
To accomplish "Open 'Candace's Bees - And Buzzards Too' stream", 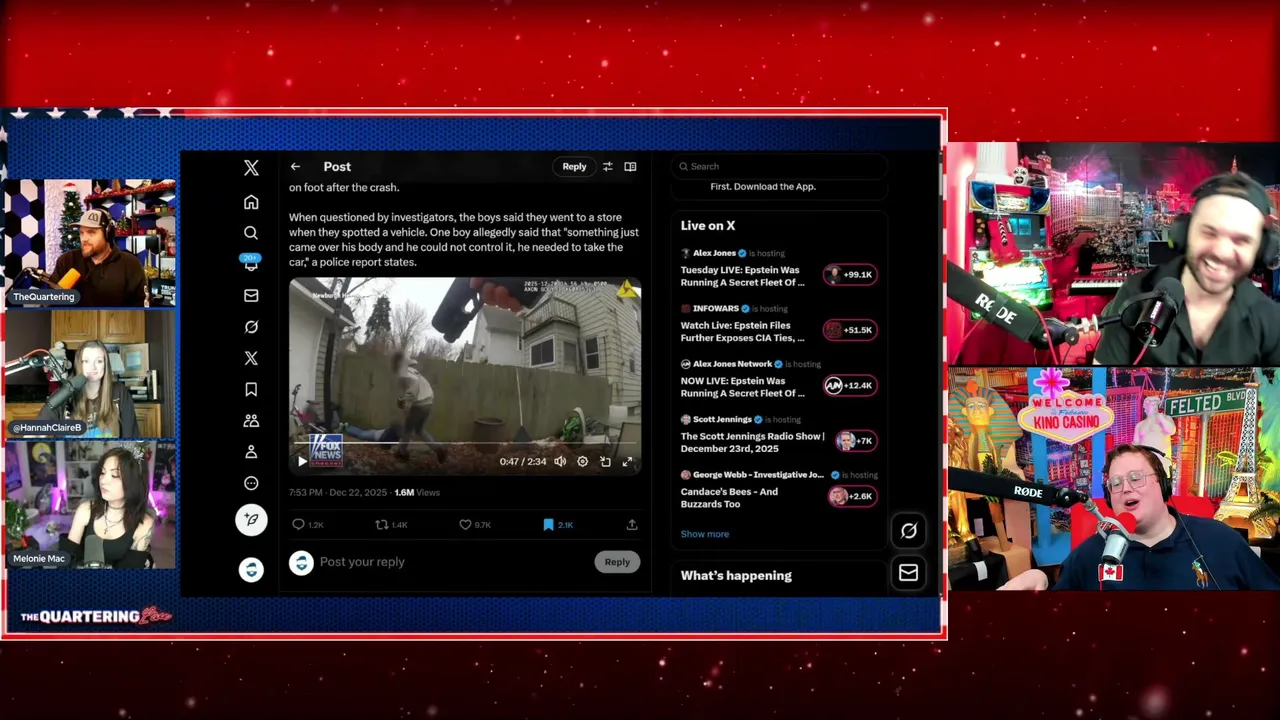I will (730, 498).
